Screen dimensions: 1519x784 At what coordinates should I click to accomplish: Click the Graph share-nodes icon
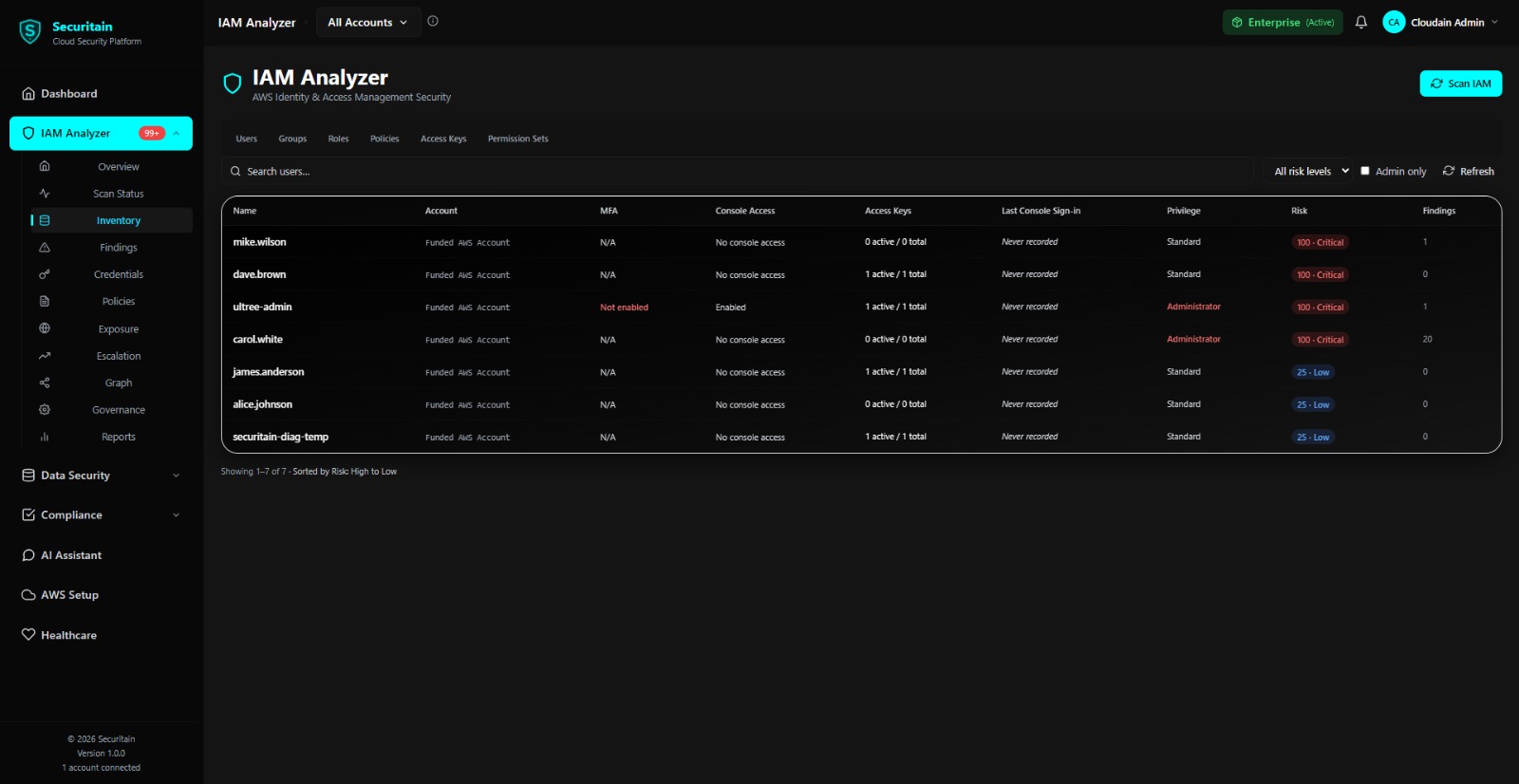(x=45, y=383)
